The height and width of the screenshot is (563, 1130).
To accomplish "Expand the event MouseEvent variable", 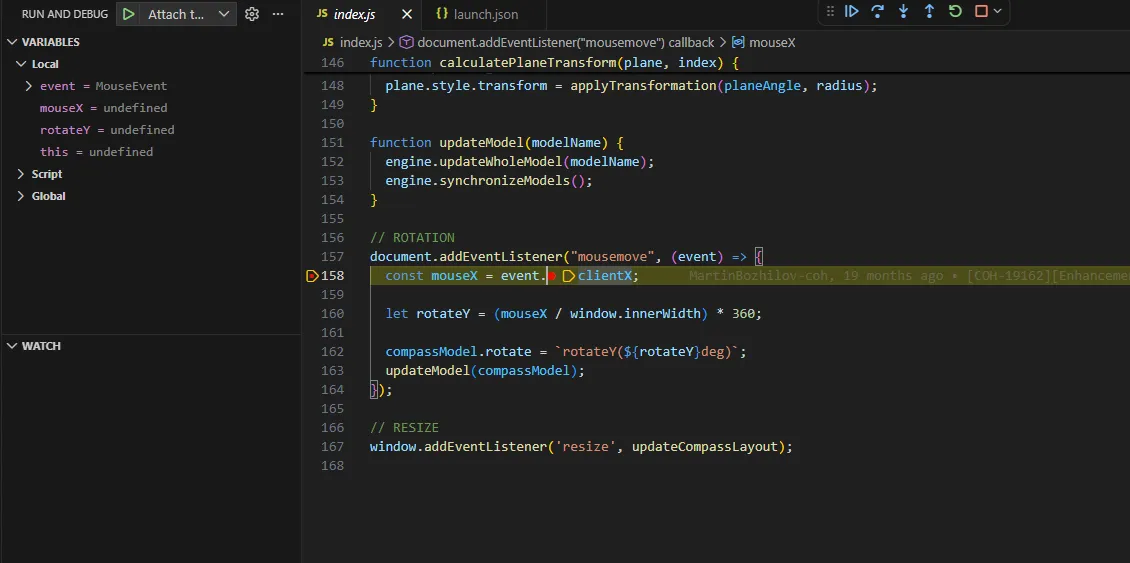I will pyautogui.click(x=29, y=86).
